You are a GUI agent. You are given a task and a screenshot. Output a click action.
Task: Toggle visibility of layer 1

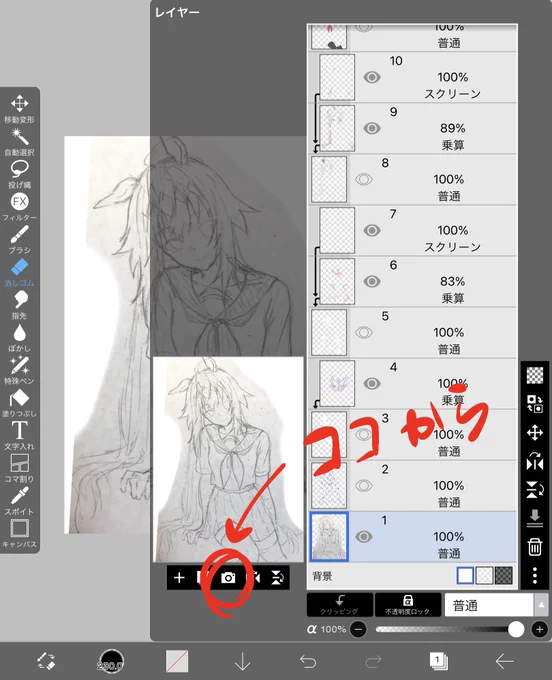click(364, 536)
